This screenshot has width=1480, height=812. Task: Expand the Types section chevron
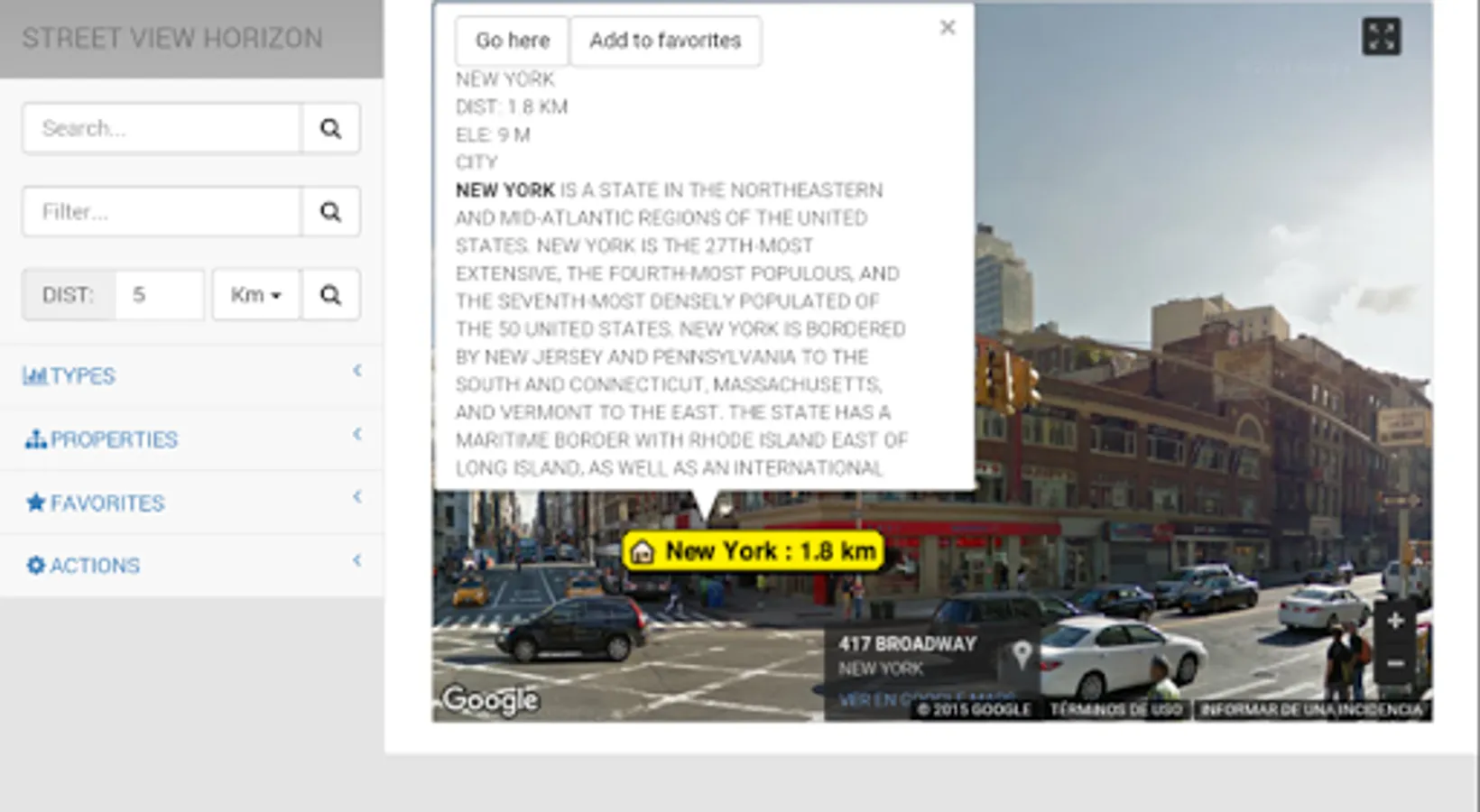click(357, 371)
